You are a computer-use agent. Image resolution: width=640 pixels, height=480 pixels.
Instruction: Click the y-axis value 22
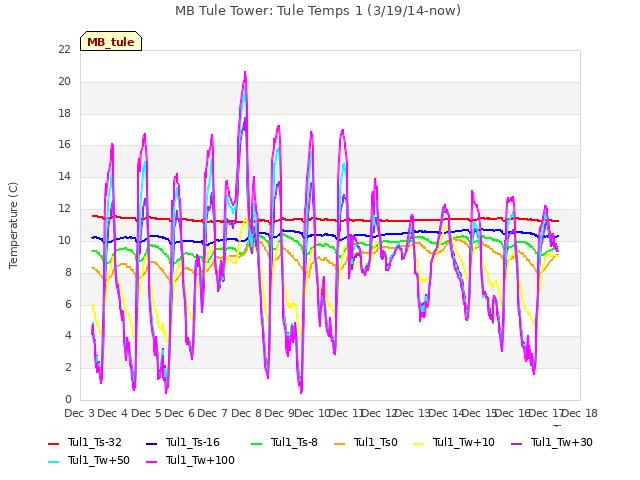click(64, 49)
